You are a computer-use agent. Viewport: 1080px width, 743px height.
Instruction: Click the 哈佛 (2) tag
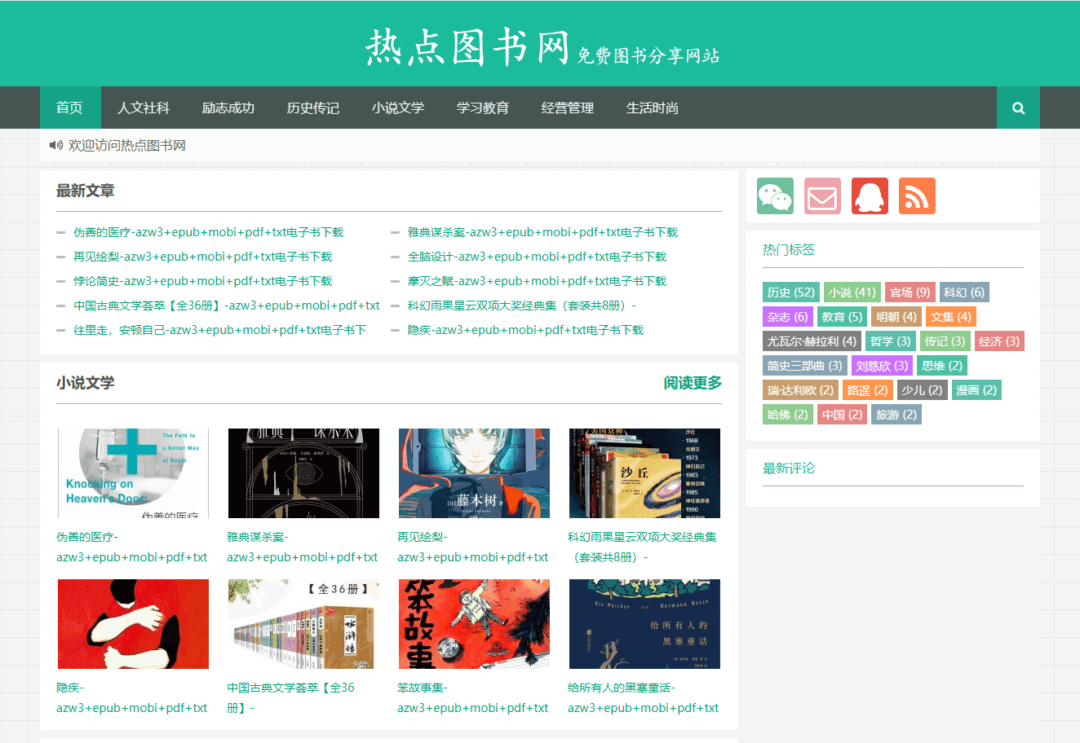[787, 414]
